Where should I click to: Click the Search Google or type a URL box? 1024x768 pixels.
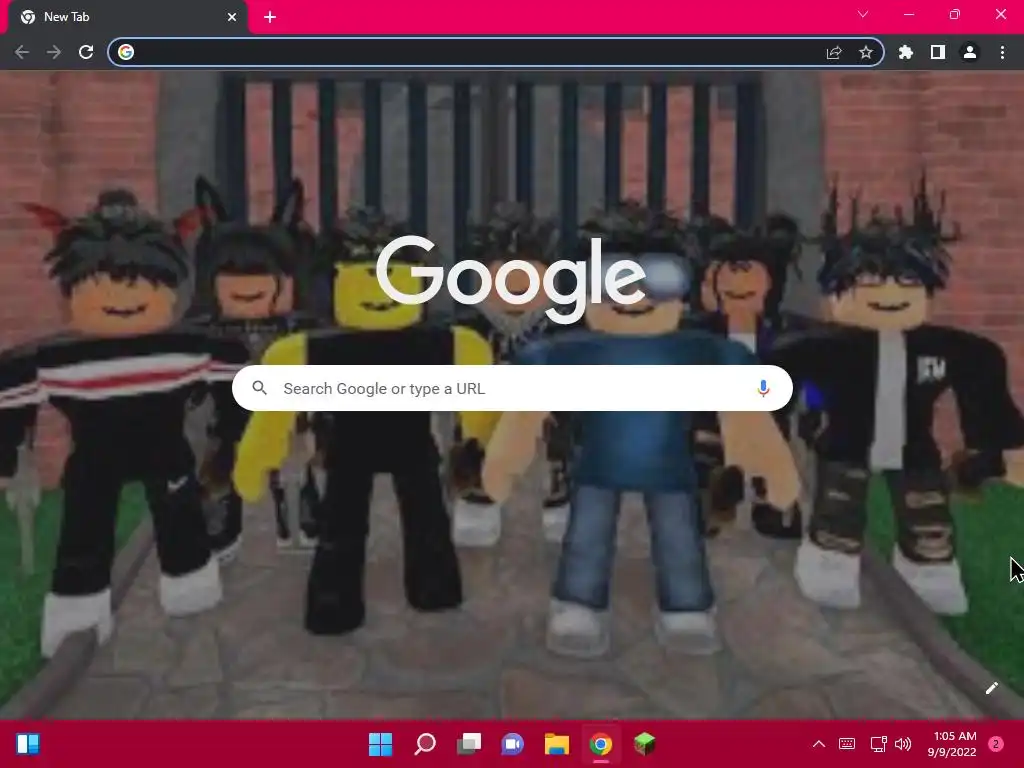tap(513, 389)
